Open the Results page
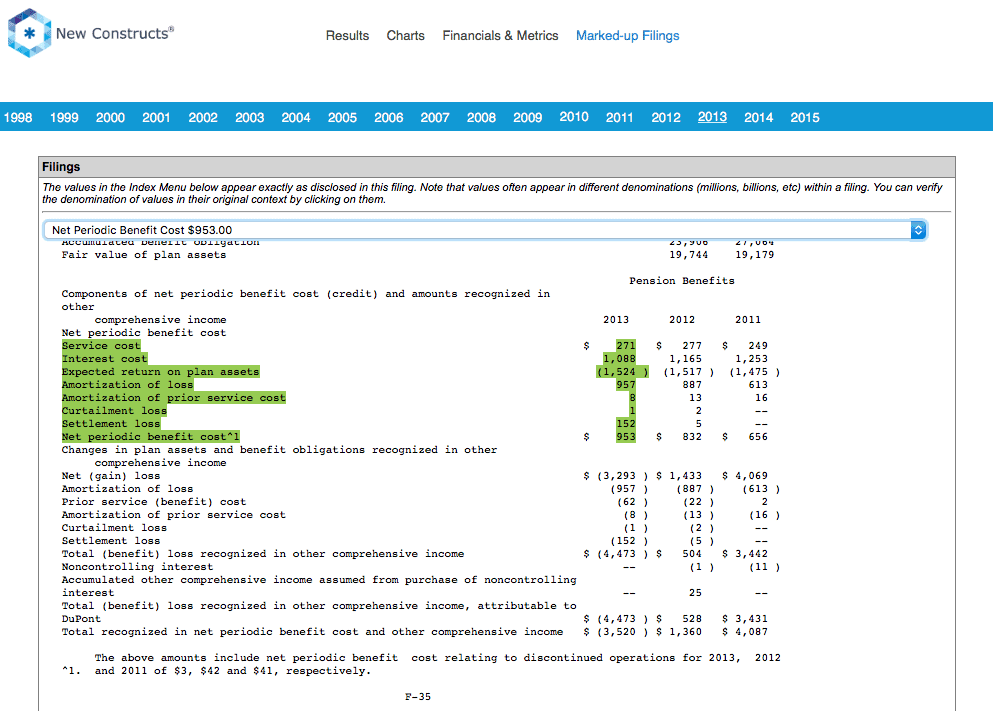Image resolution: width=993 pixels, height=711 pixels. coord(347,35)
